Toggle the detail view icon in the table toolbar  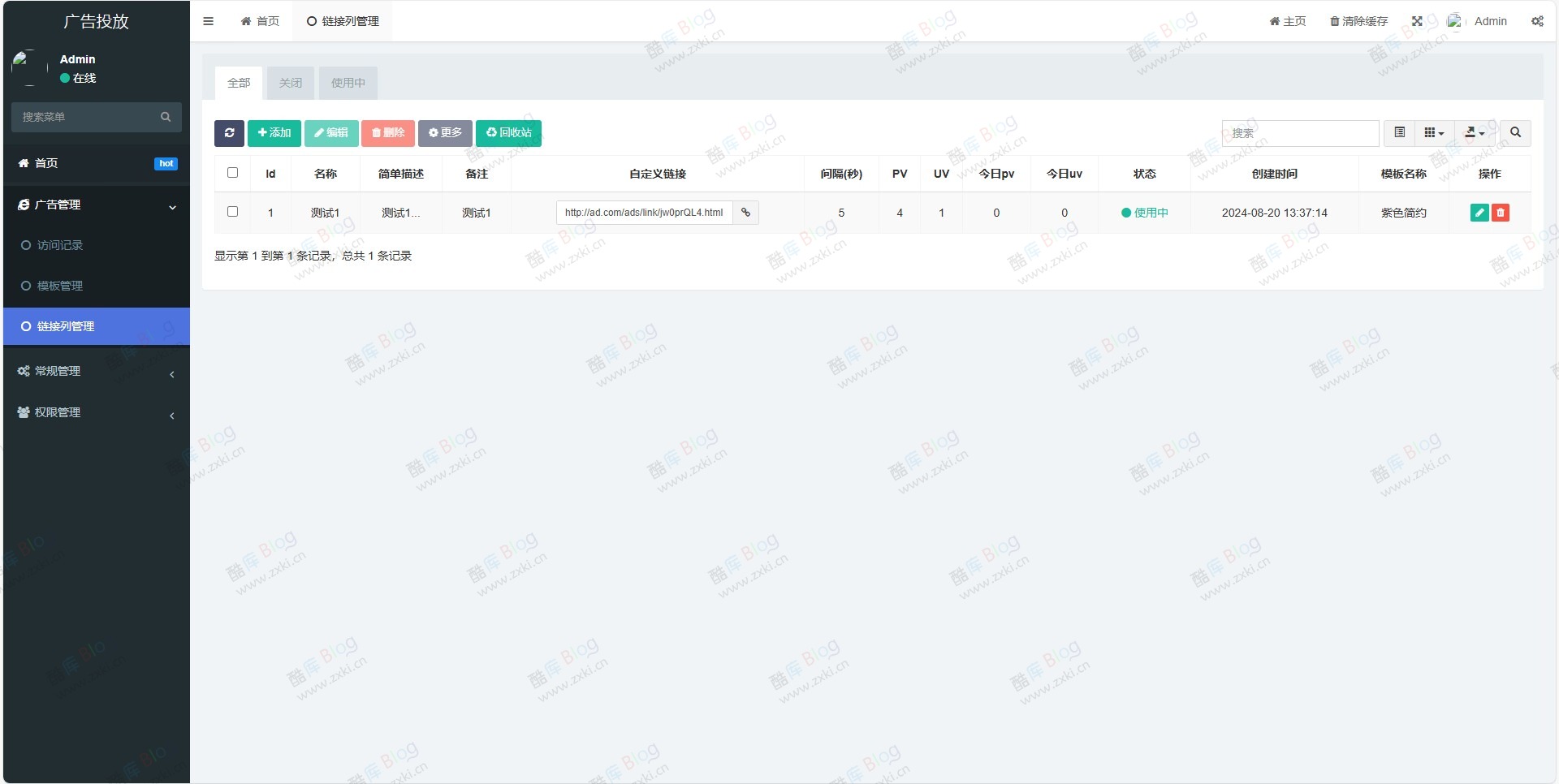[1398, 132]
